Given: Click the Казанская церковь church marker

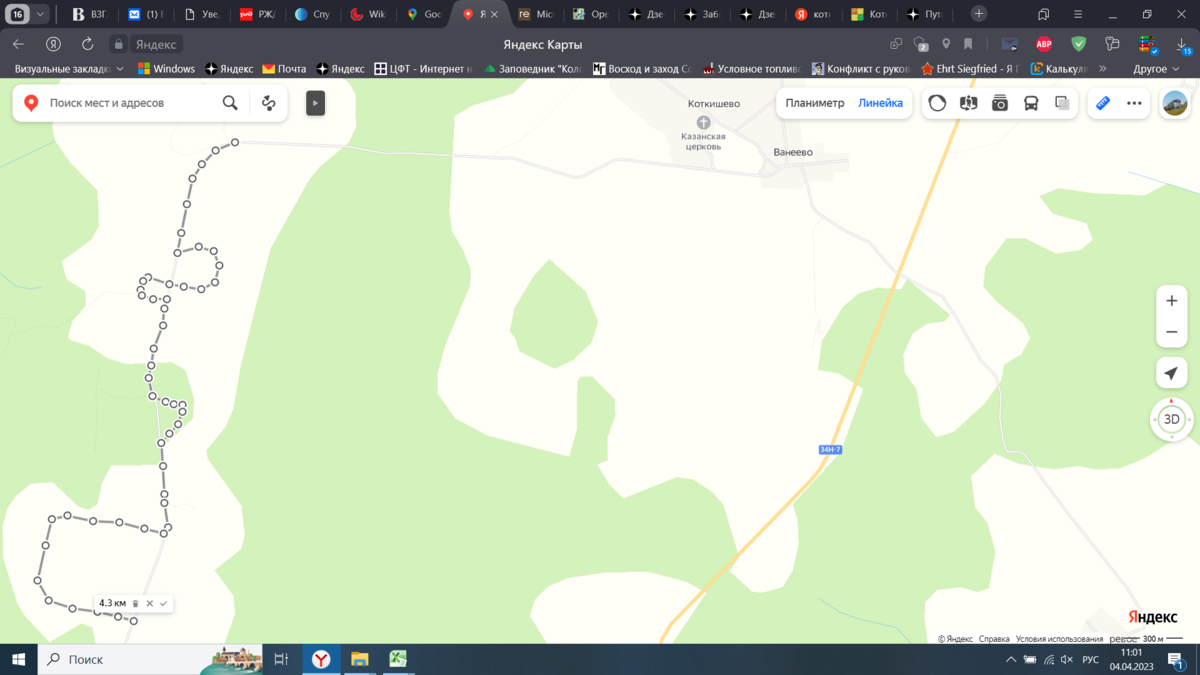Looking at the screenshot, I should click(703, 122).
